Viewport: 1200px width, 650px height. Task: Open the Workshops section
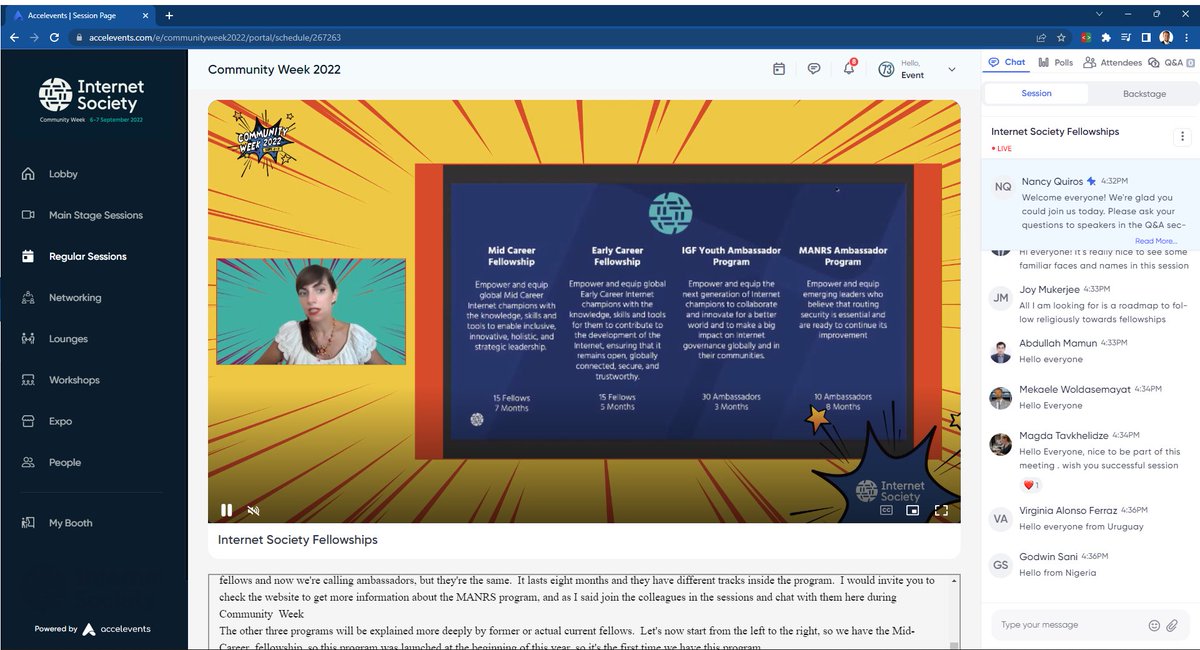point(74,380)
